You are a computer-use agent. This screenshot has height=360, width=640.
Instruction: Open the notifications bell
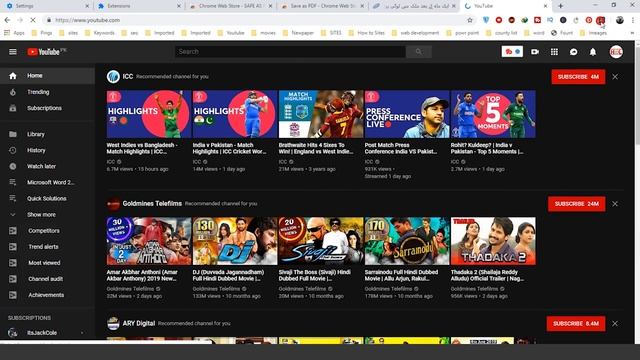pos(593,52)
